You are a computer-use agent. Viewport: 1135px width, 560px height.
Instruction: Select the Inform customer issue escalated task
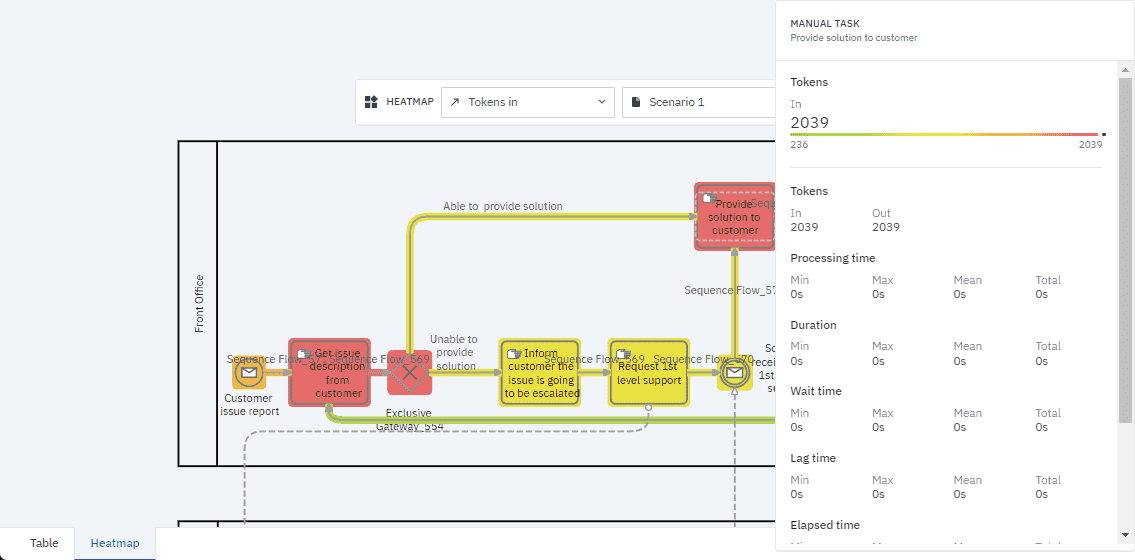click(x=541, y=373)
